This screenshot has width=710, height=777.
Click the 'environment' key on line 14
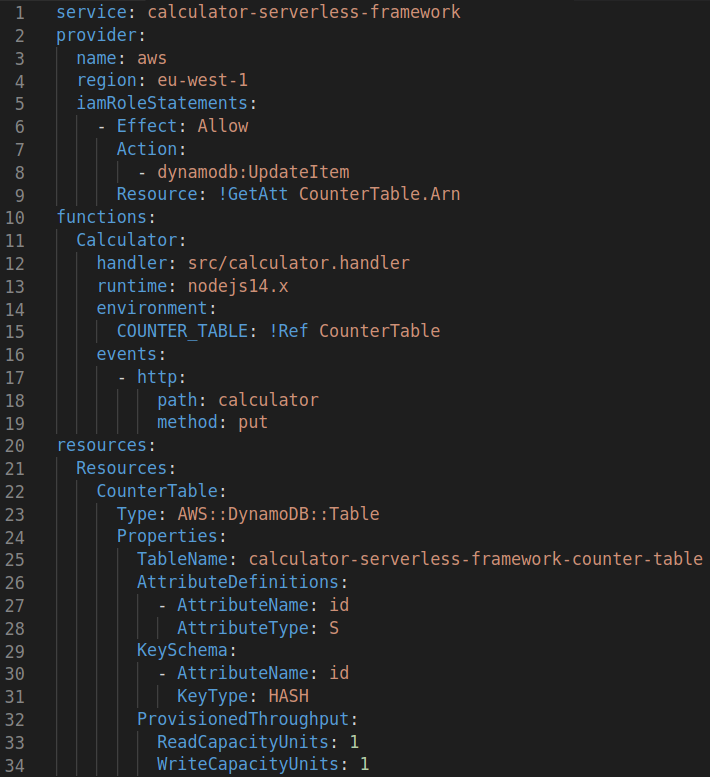point(152,308)
